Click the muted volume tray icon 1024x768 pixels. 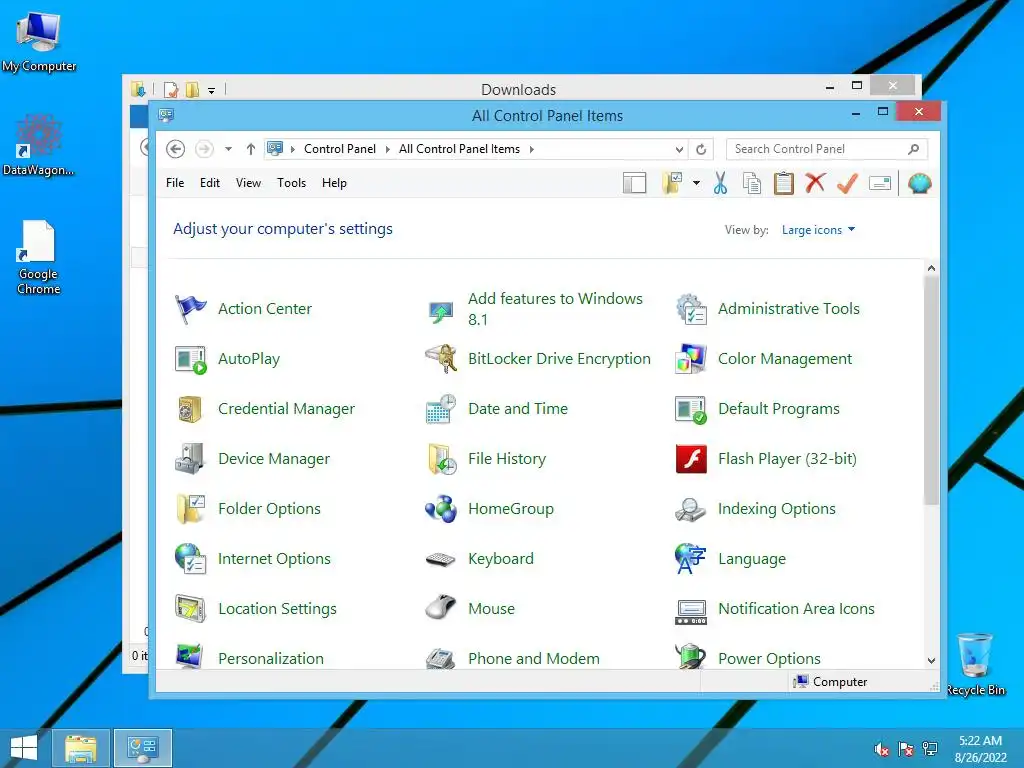click(x=882, y=750)
